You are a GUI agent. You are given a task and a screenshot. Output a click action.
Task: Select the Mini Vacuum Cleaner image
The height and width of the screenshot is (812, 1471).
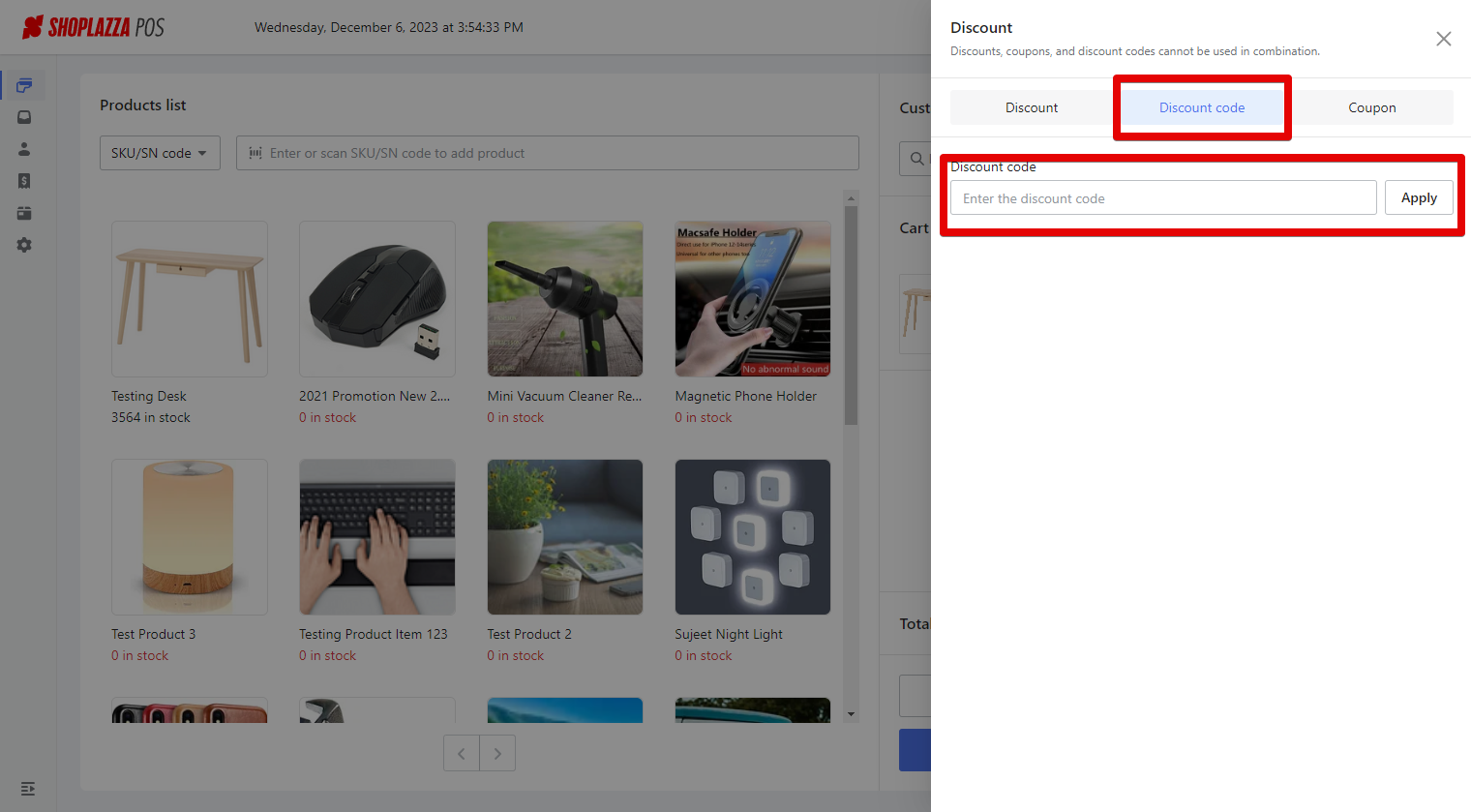565,299
